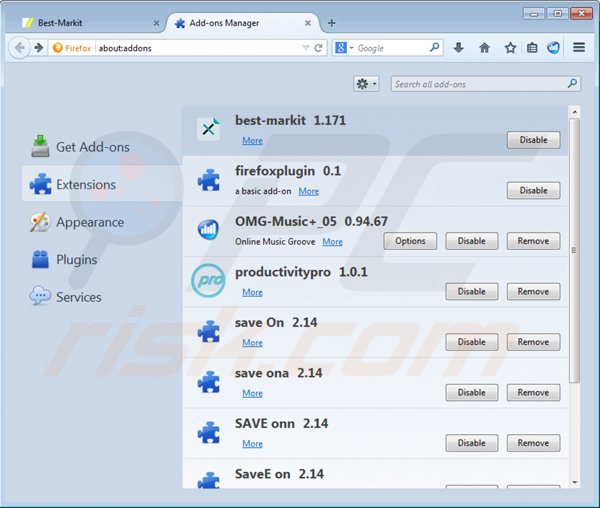Click the OMG-Music+_05 extension icon
The image size is (600, 508).
[x=209, y=230]
